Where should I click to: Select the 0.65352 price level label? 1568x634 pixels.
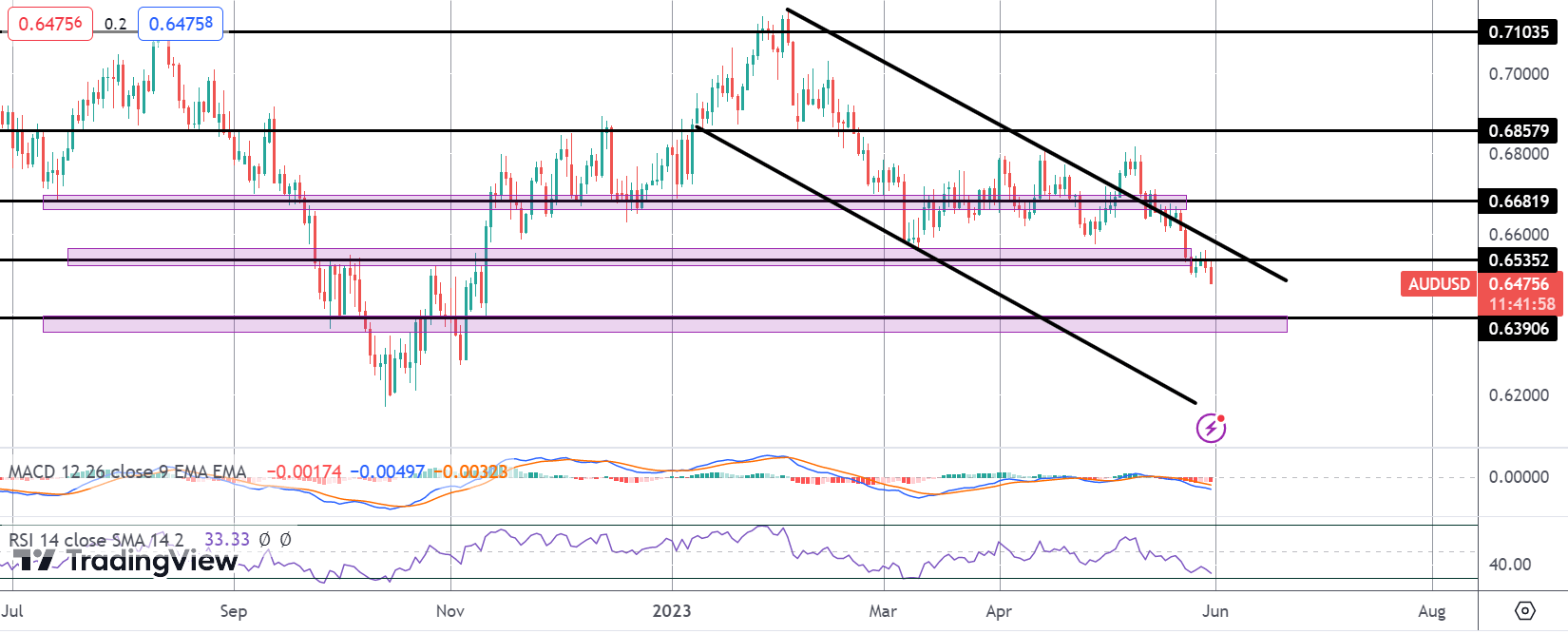point(1519,260)
